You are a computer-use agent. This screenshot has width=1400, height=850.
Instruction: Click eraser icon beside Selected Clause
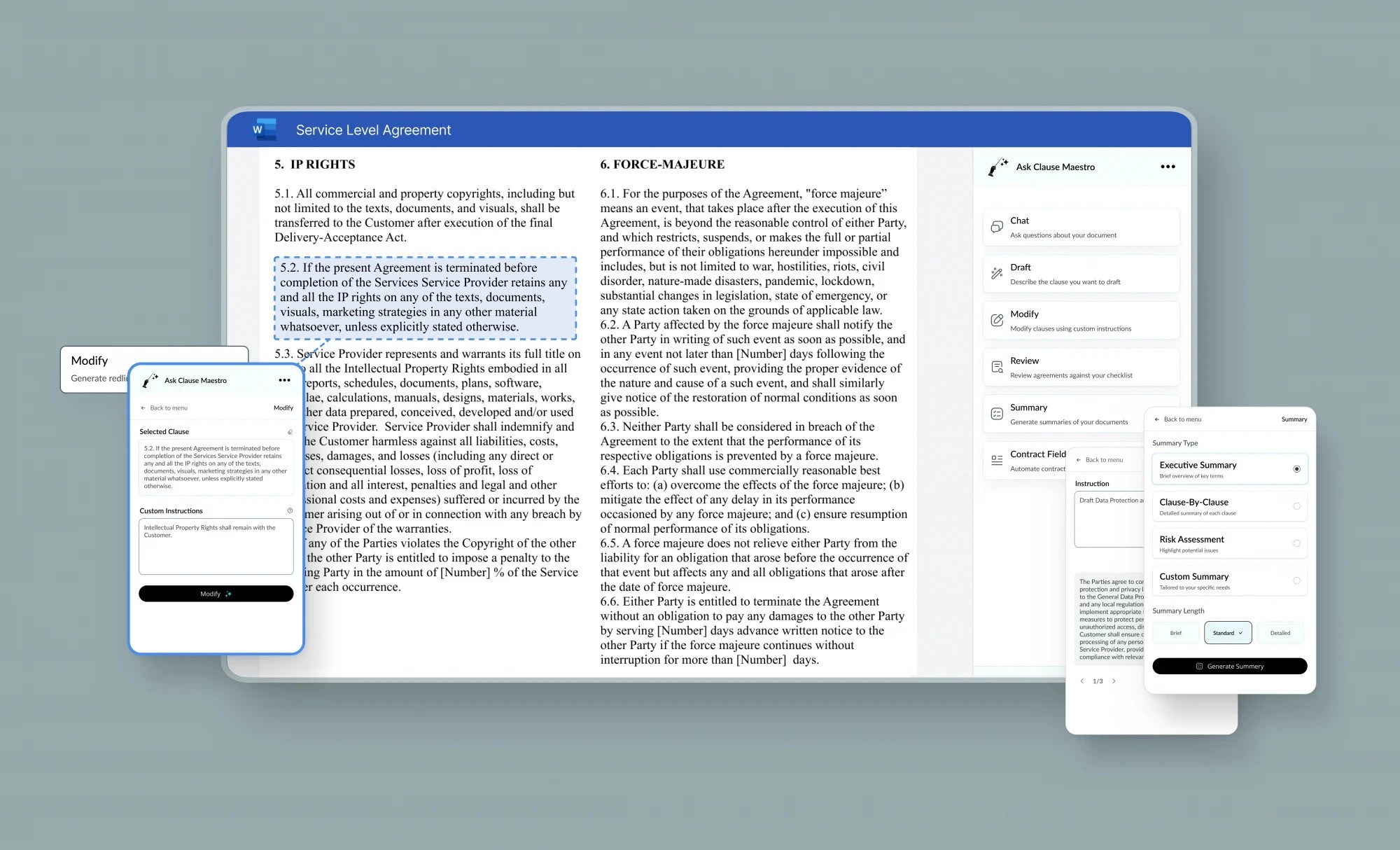pos(290,432)
